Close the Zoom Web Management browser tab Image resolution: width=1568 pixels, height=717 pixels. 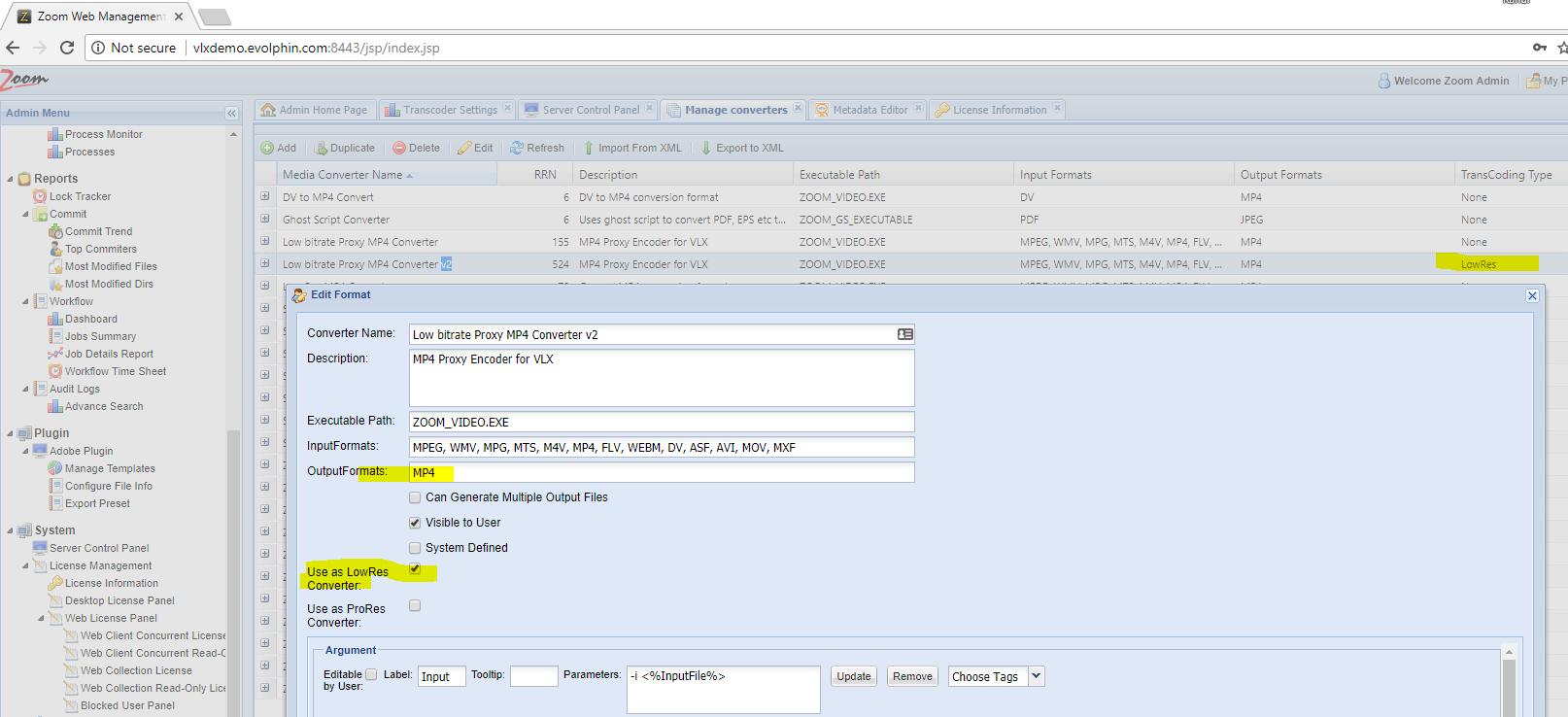click(x=179, y=17)
